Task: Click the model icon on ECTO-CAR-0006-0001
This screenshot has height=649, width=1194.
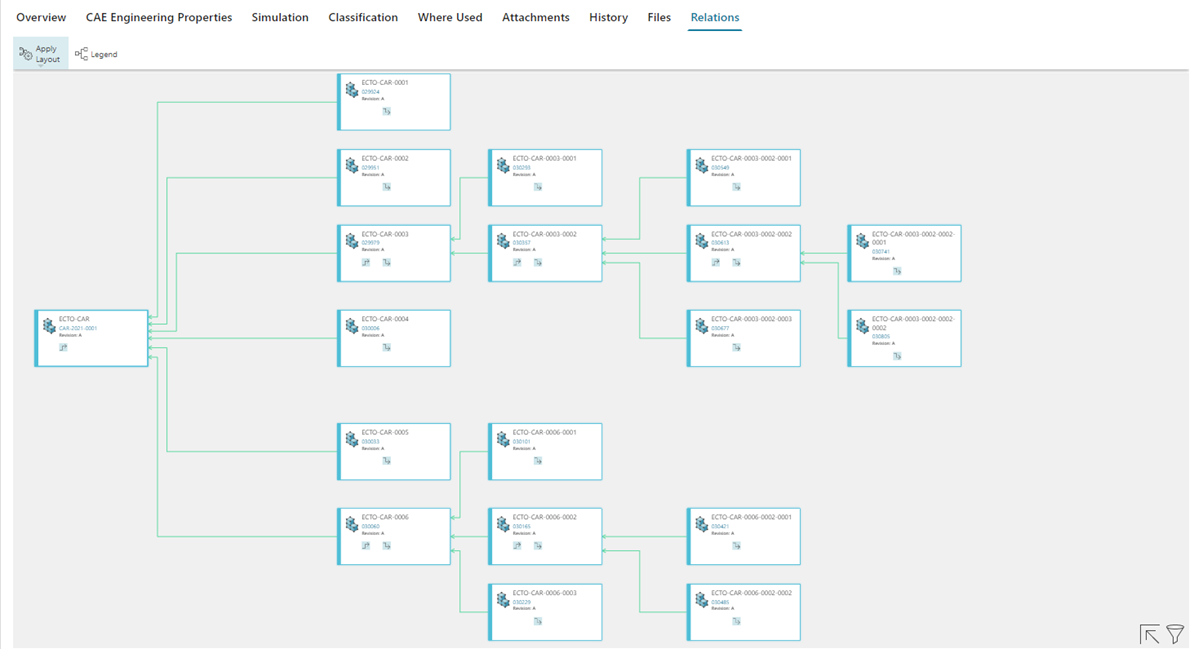Action: point(503,440)
